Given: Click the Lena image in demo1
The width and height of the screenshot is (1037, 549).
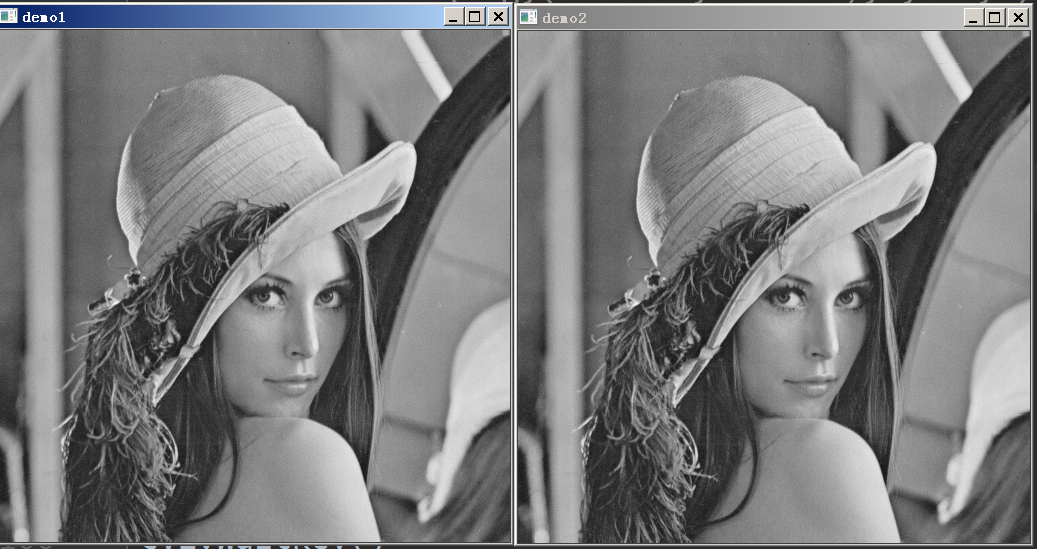Looking at the screenshot, I should (x=255, y=286).
